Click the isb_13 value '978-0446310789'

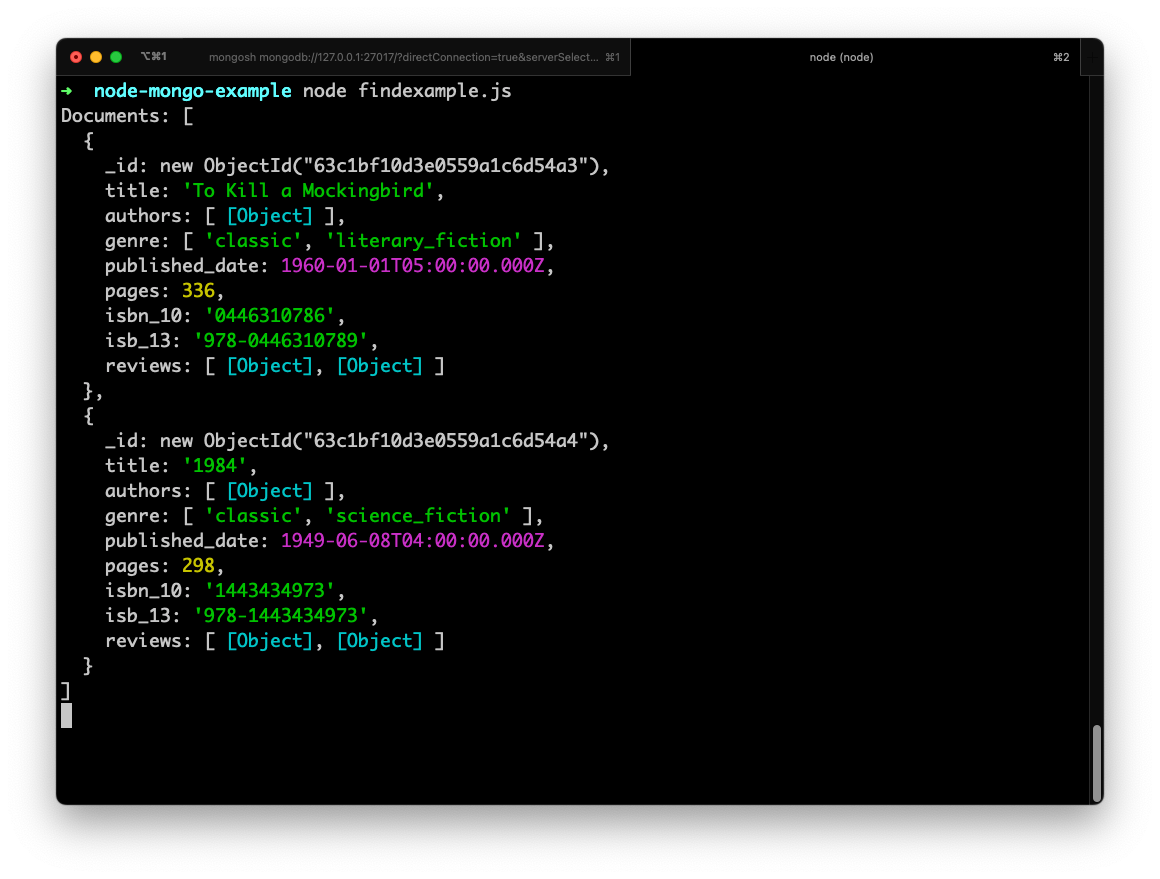281,341
